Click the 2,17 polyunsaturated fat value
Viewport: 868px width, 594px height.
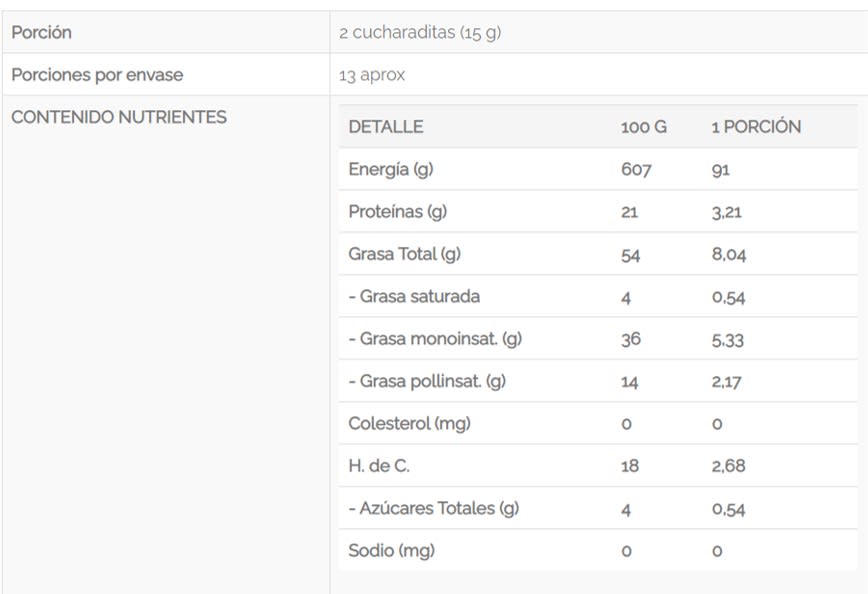[726, 382]
